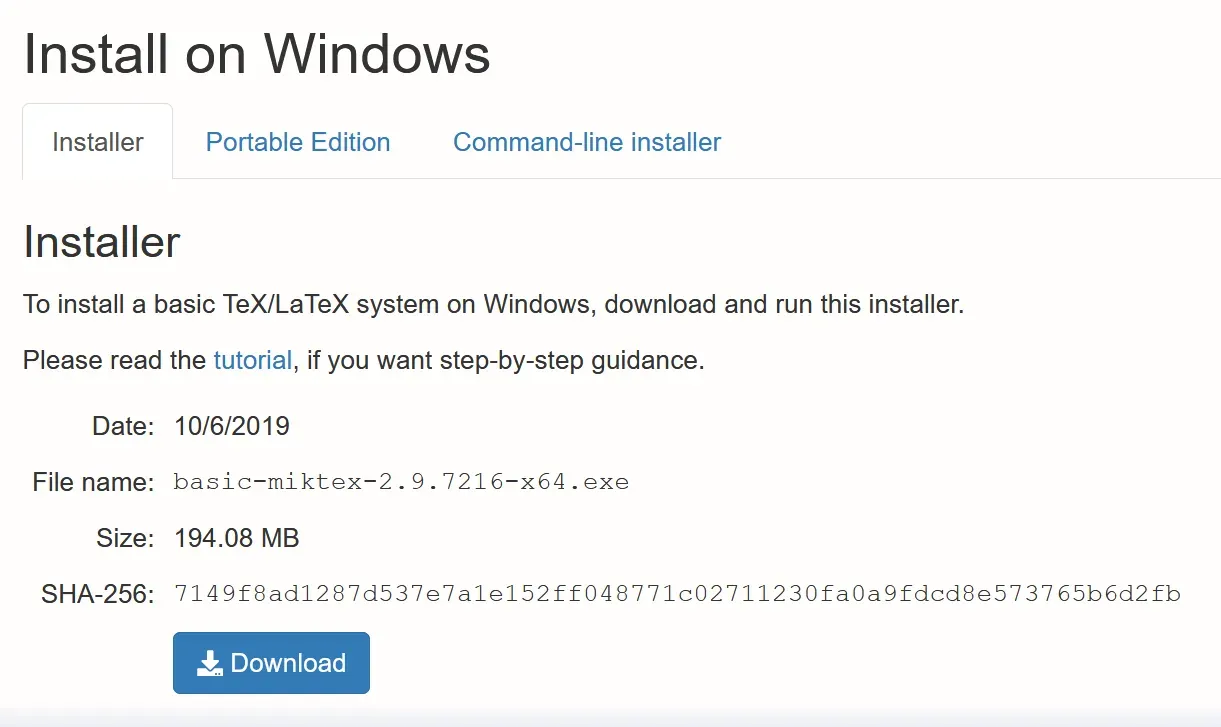
Task: Click the blue Download button
Action: 271,663
